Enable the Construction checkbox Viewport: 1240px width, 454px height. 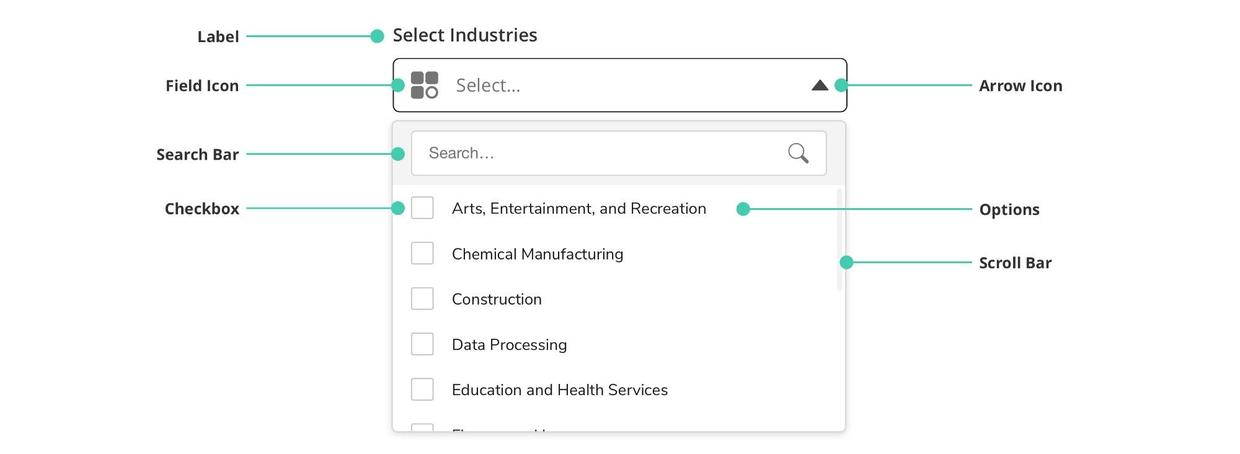point(423,299)
